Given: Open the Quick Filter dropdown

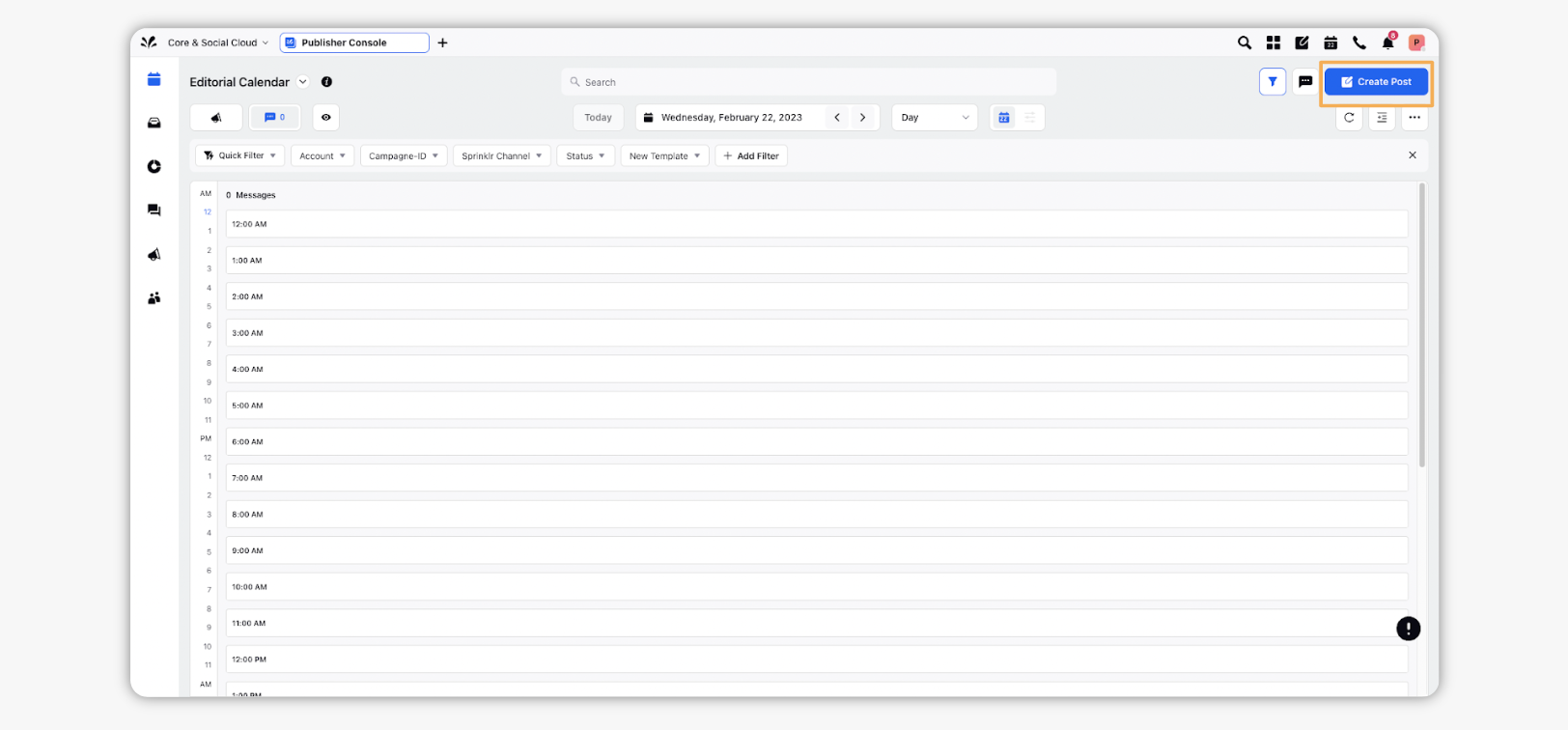Looking at the screenshot, I should pyautogui.click(x=240, y=155).
